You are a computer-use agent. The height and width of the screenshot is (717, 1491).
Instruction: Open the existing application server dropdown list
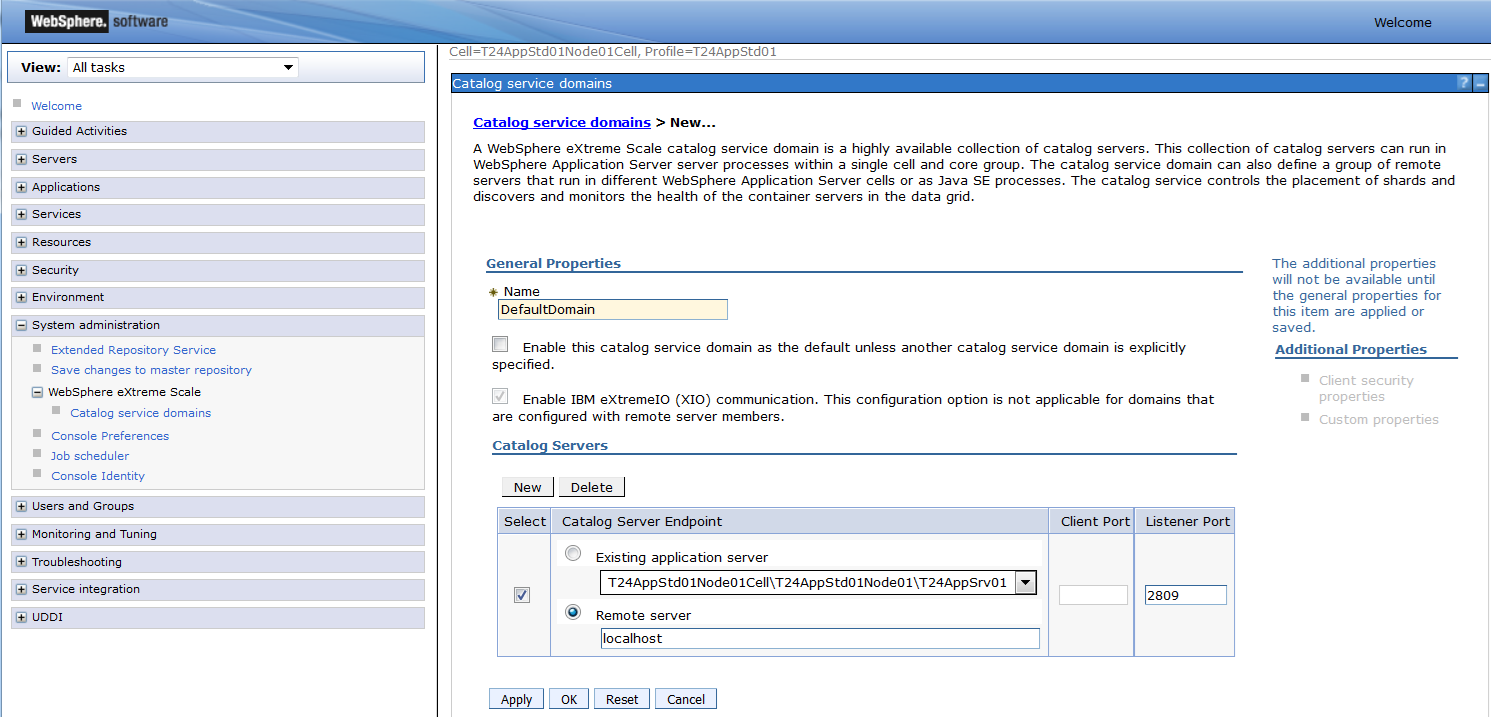pyautogui.click(x=1025, y=583)
